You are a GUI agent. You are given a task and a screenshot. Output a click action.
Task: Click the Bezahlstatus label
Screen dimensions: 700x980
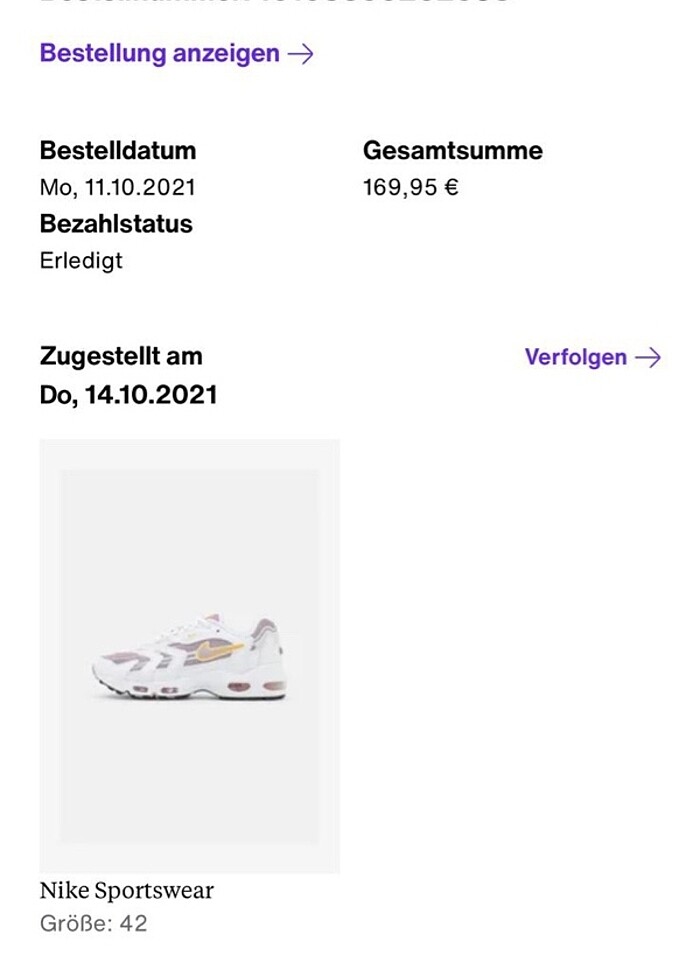(x=115, y=224)
